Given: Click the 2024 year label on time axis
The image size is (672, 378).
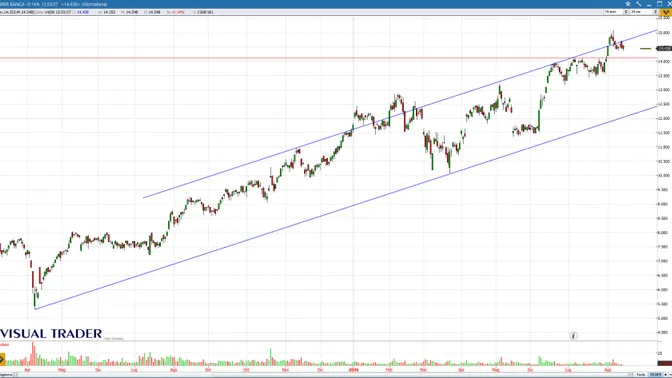Looking at the screenshot, I should click(x=353, y=369).
